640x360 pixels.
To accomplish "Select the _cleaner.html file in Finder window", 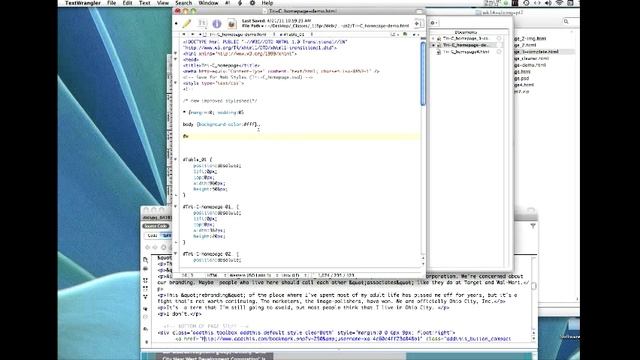I will [531, 58].
